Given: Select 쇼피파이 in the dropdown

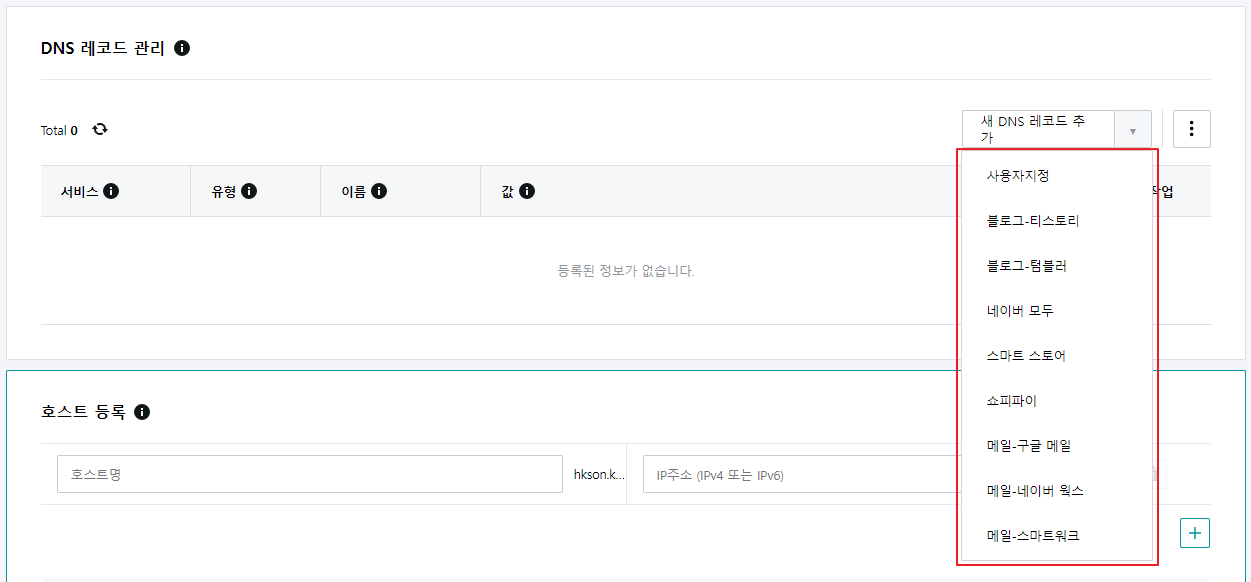Looking at the screenshot, I should pos(1012,401).
